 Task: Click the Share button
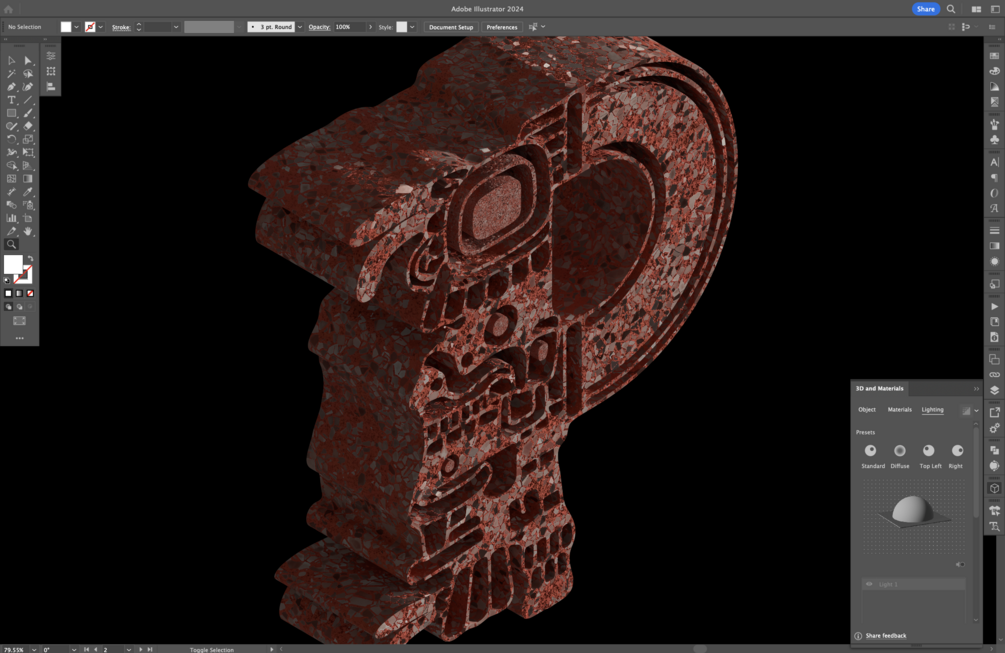pos(926,9)
